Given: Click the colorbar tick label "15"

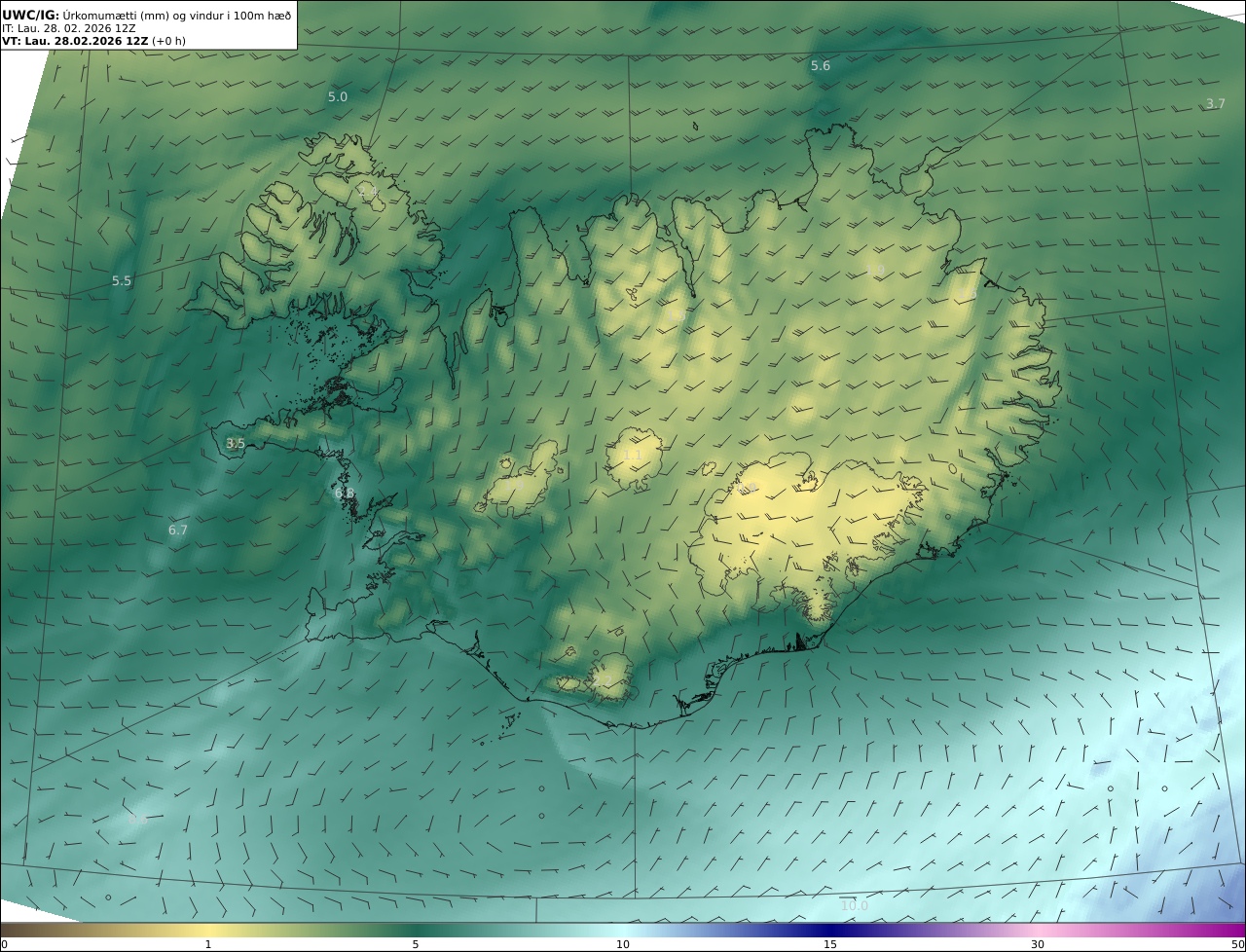Looking at the screenshot, I should (x=830, y=944).
